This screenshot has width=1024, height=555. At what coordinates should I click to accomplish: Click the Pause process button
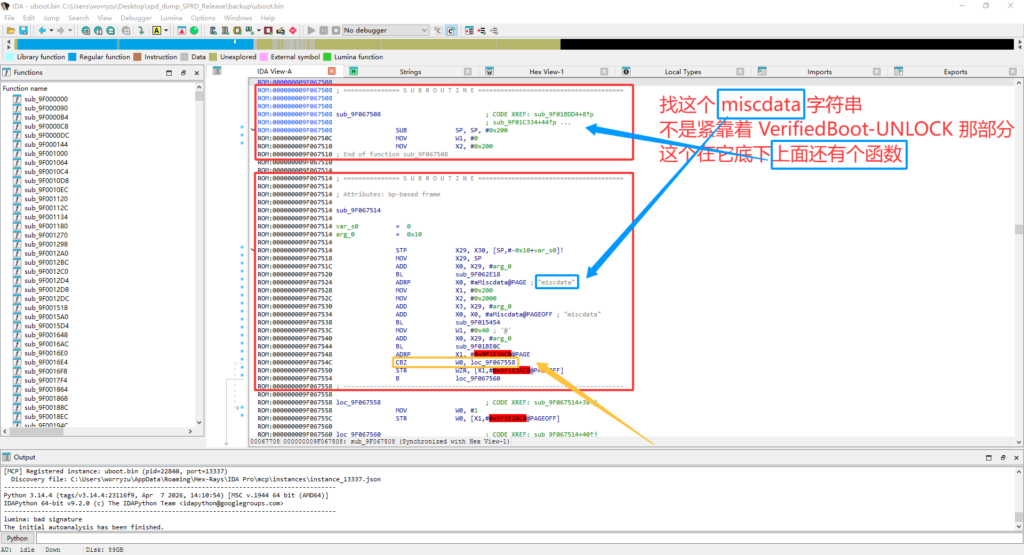(x=324, y=31)
